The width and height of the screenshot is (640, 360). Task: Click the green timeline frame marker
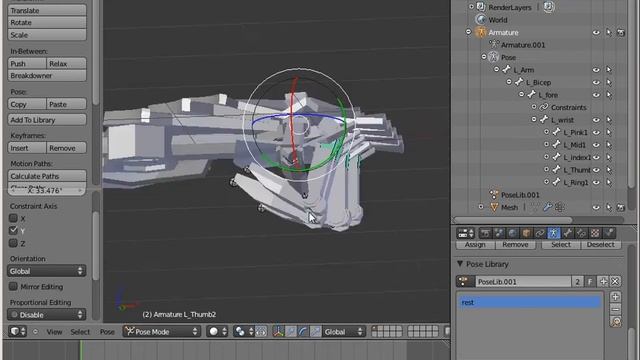pyautogui.click(x=81, y=349)
